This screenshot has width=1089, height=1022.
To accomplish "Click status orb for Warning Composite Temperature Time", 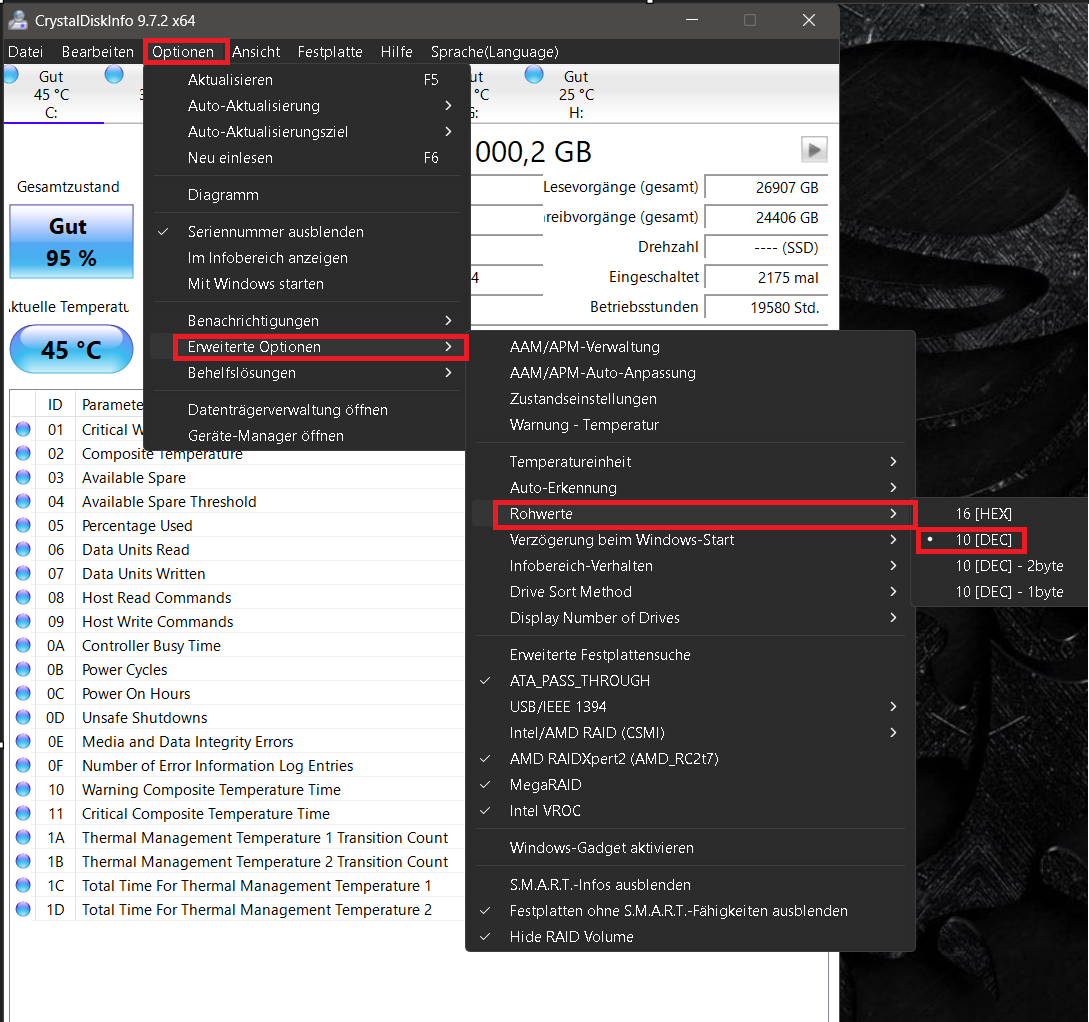I will pos(23,789).
